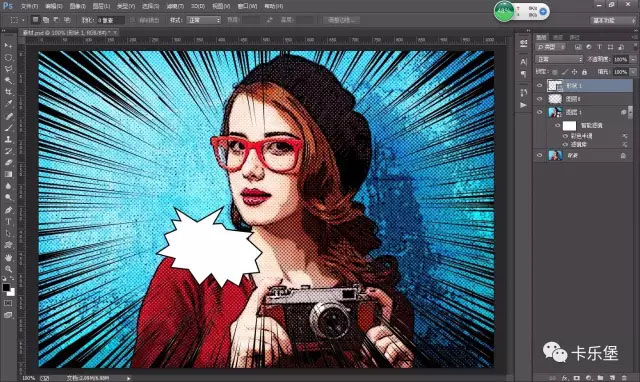Open the 文件(F) menu
This screenshot has width=640, height=382.
[29, 7]
